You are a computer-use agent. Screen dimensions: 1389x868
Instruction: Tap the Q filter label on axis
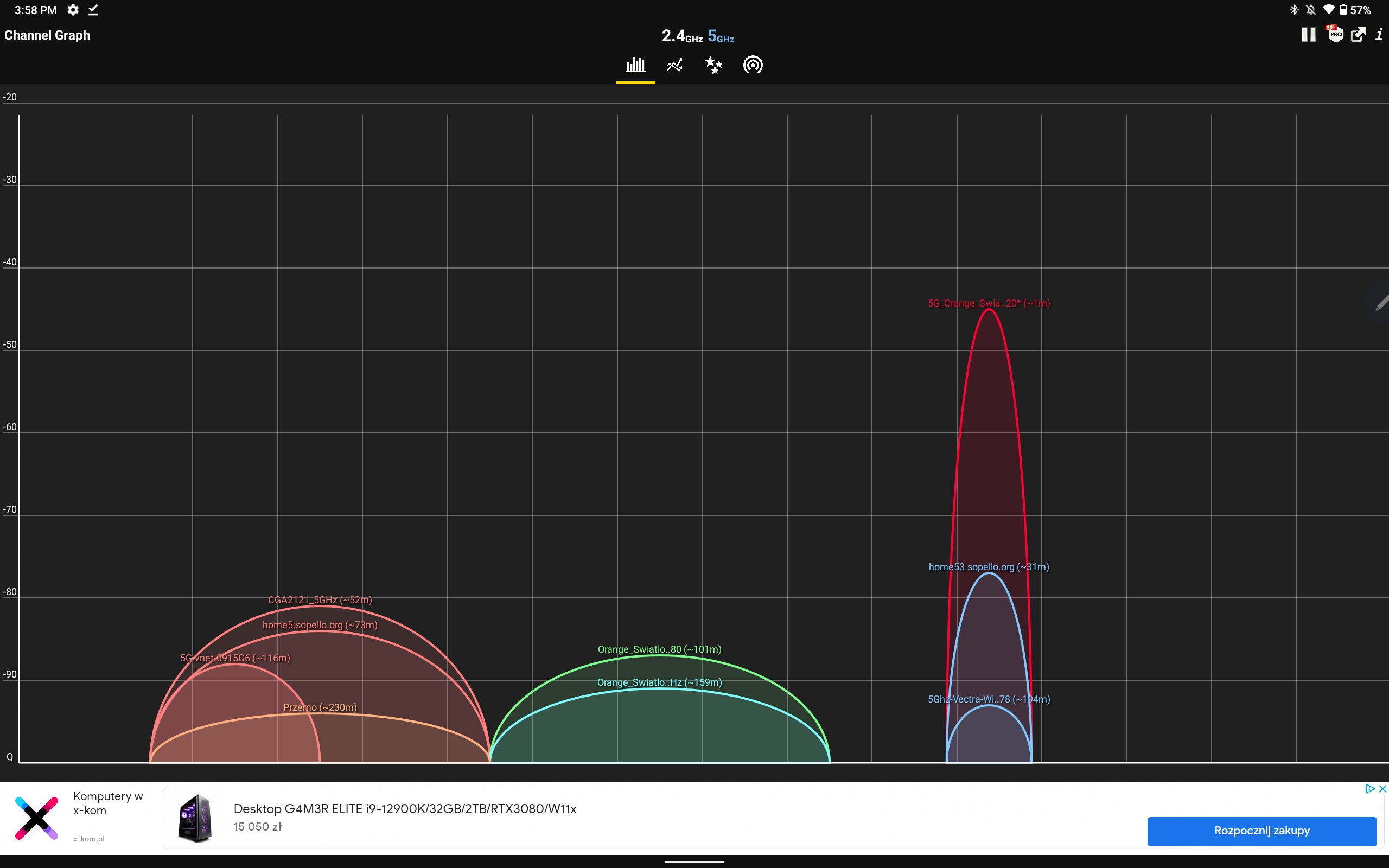[10, 757]
